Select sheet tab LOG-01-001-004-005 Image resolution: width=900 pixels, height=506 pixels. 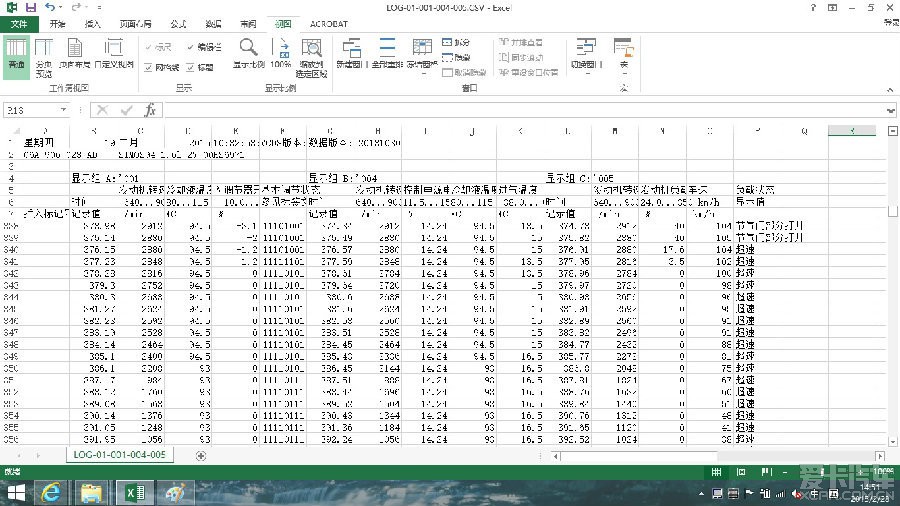click(x=119, y=454)
